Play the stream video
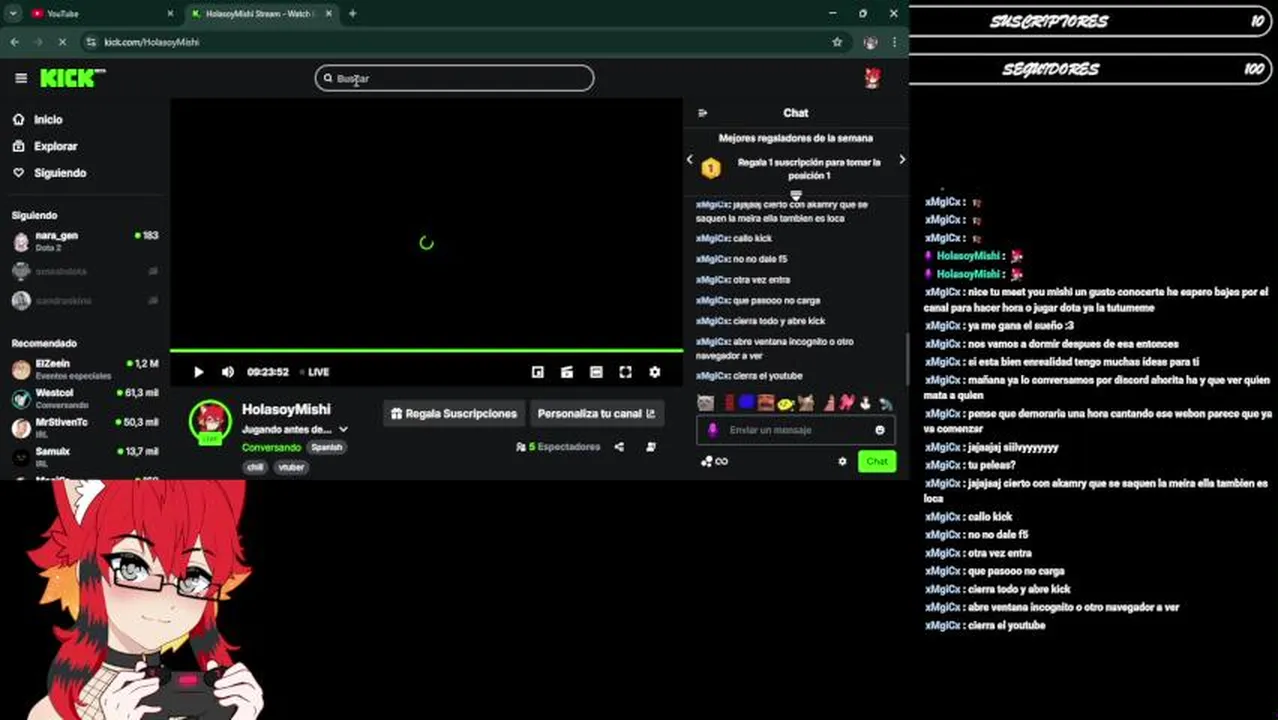Image resolution: width=1278 pixels, height=720 pixels. [x=198, y=372]
